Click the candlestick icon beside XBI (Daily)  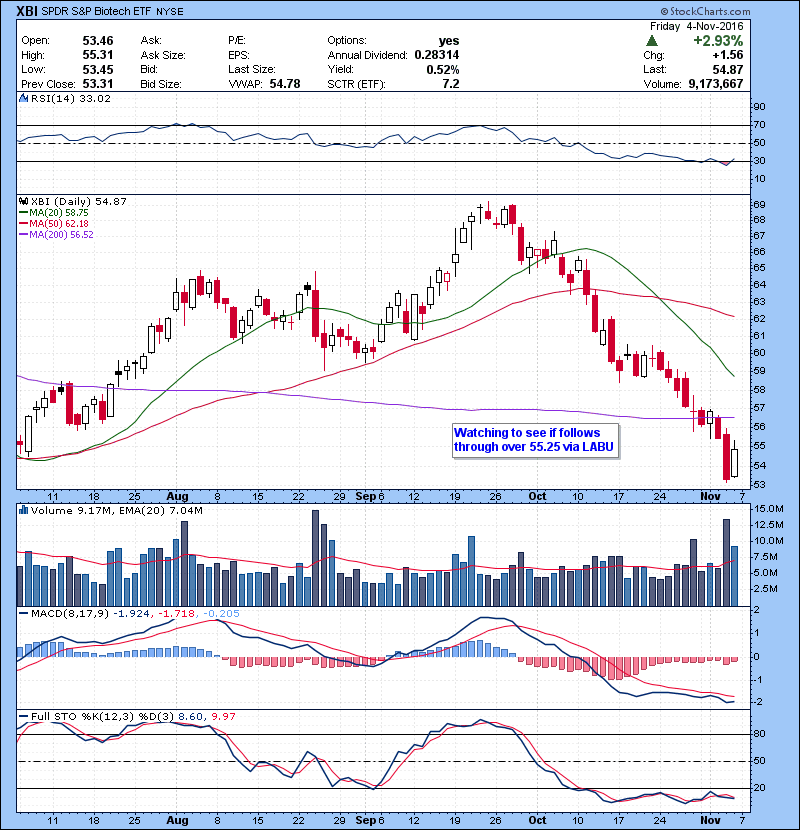tap(23, 202)
